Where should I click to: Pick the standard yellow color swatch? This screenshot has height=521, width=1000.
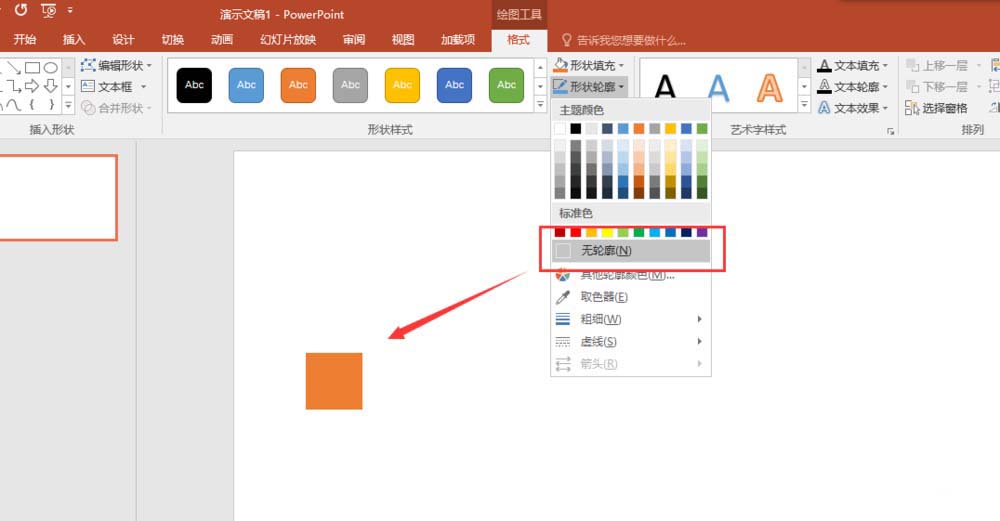pyautogui.click(x=607, y=233)
